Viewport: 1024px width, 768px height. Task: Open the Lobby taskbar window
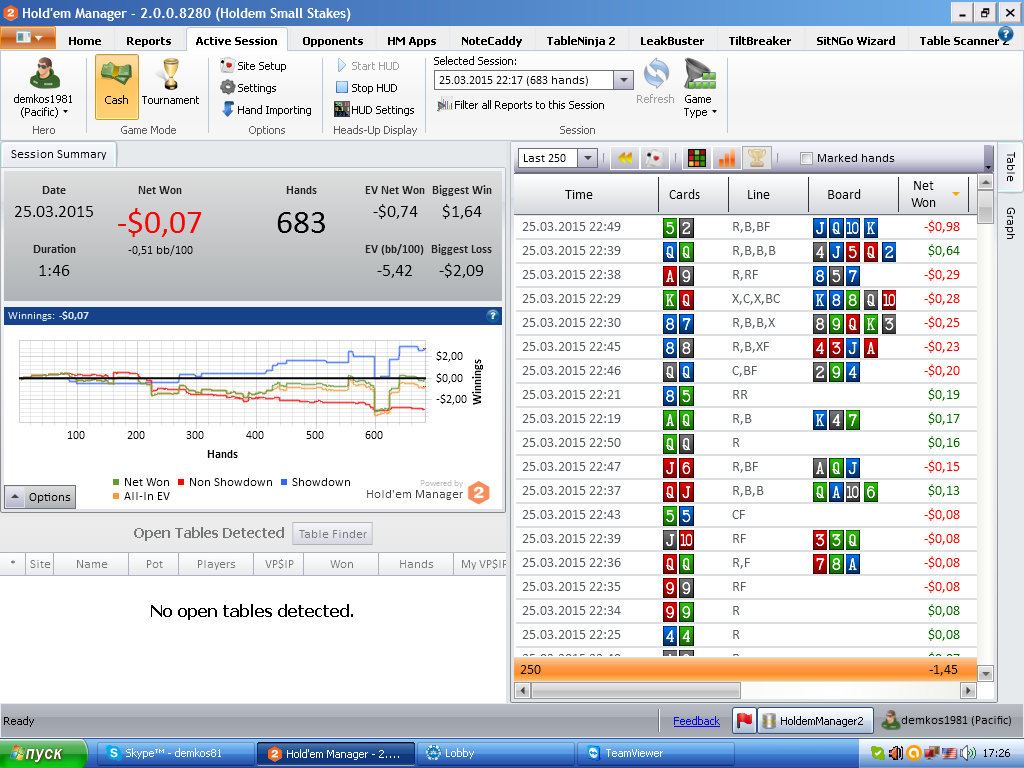495,754
